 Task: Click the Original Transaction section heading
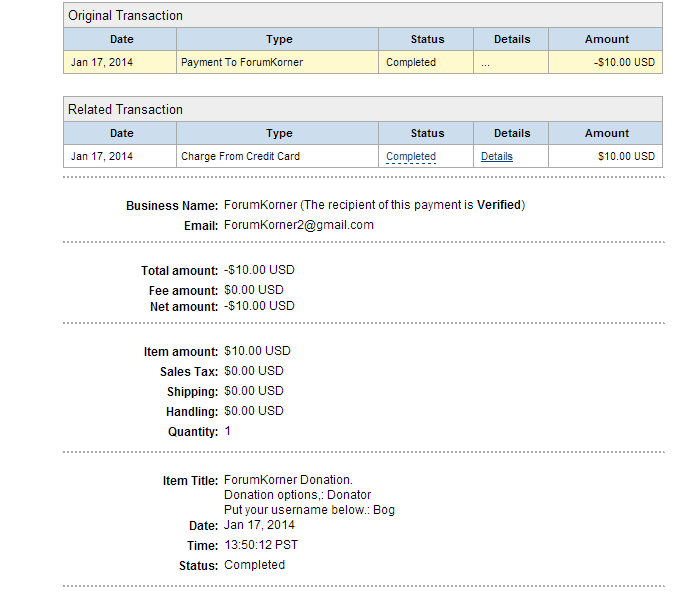(x=125, y=16)
